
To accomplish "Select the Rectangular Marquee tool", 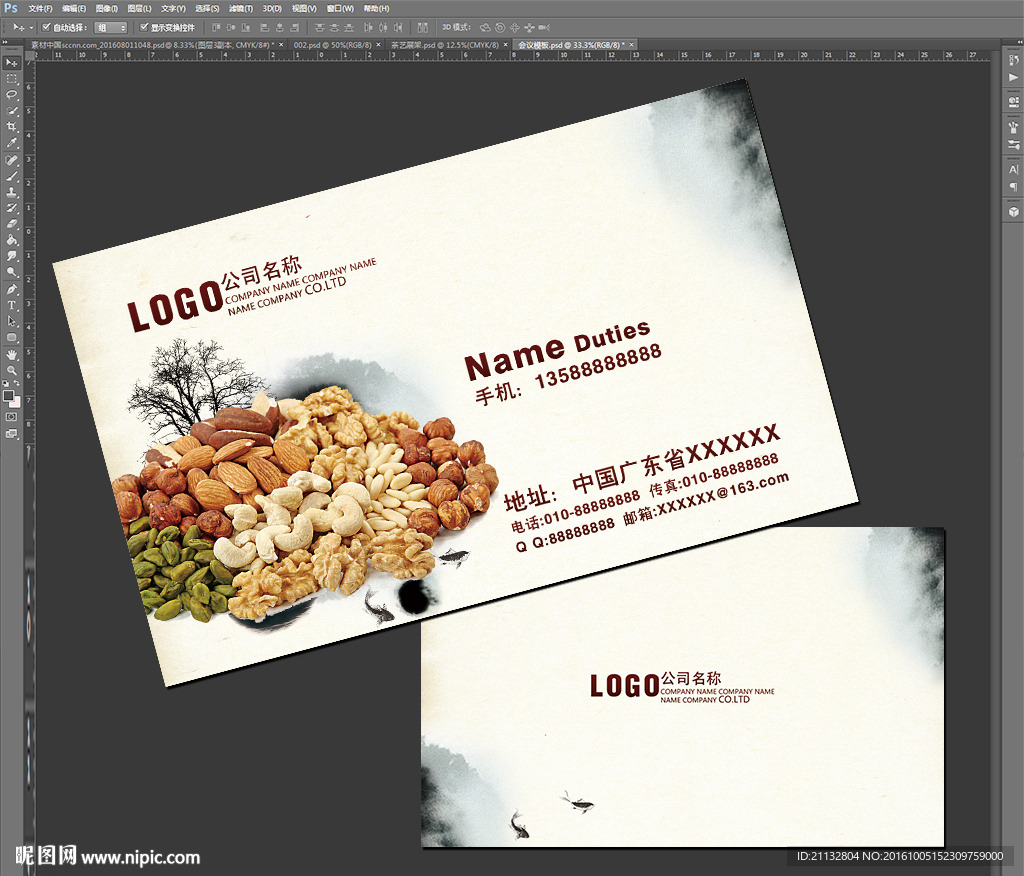I will coord(12,79).
